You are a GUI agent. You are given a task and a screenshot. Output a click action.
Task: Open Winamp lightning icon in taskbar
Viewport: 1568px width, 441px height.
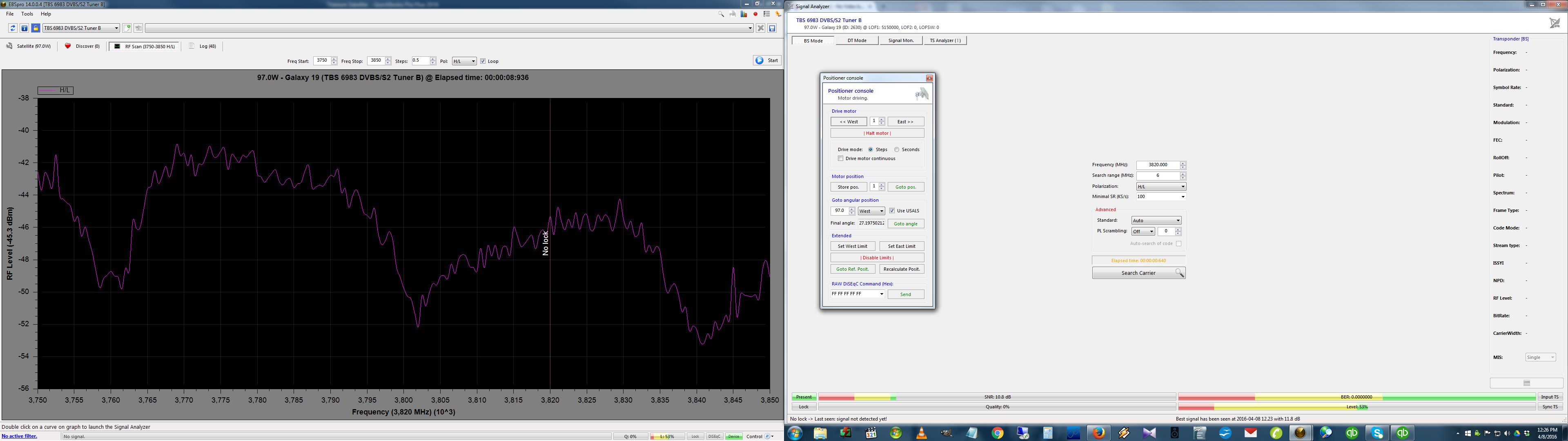tap(1124, 433)
